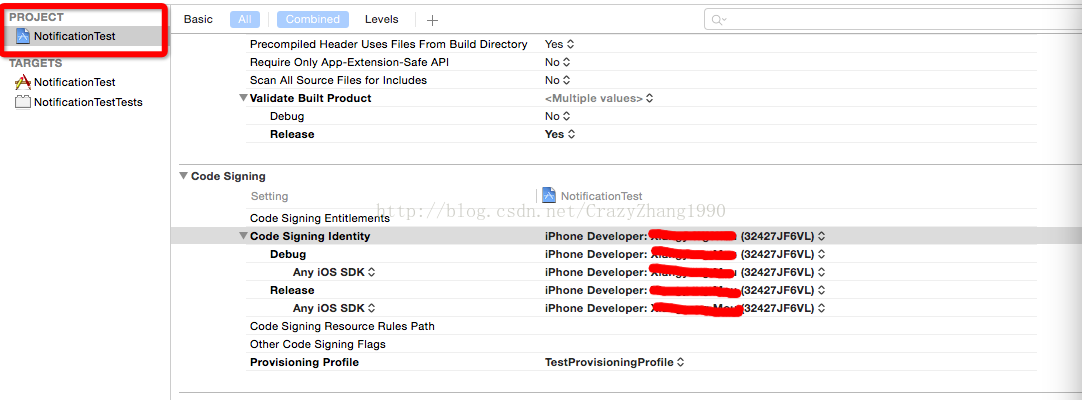Show Basic build settings
The height and width of the screenshot is (400, 1082).
coord(198,19)
